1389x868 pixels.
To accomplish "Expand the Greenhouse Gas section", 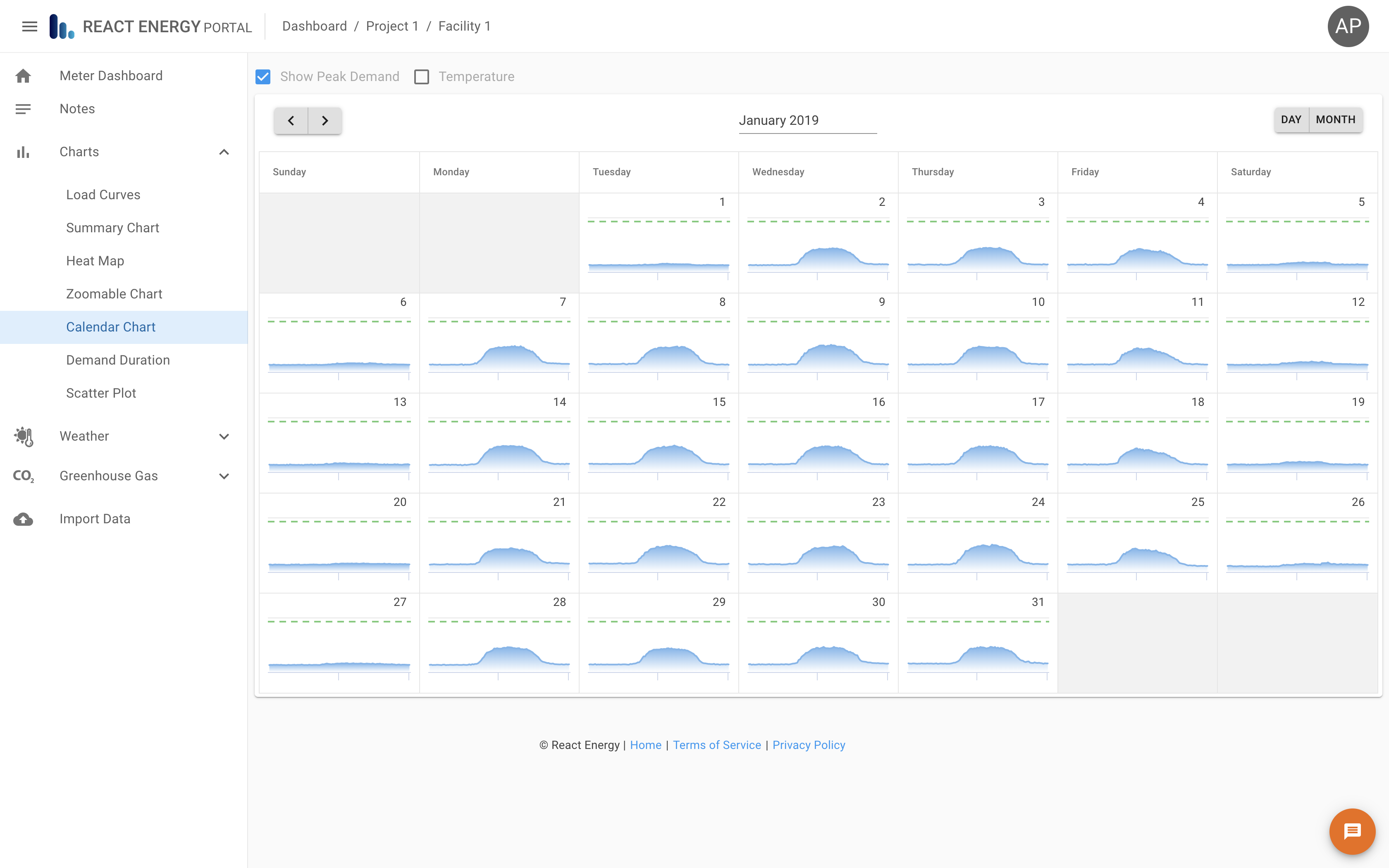I will [224, 475].
